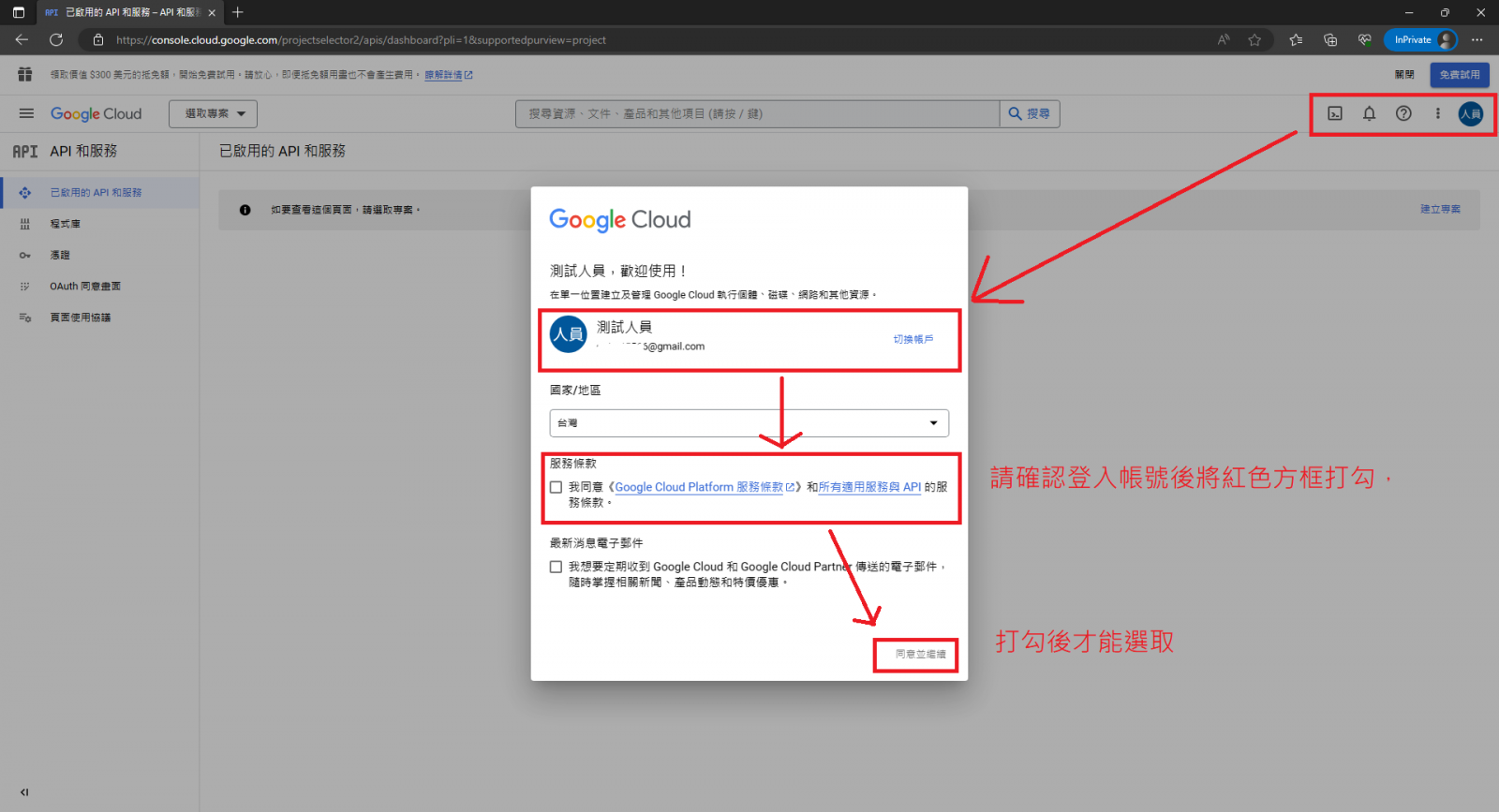Click the account avatar in top right header
This screenshot has width=1499, height=812.
click(x=1471, y=114)
